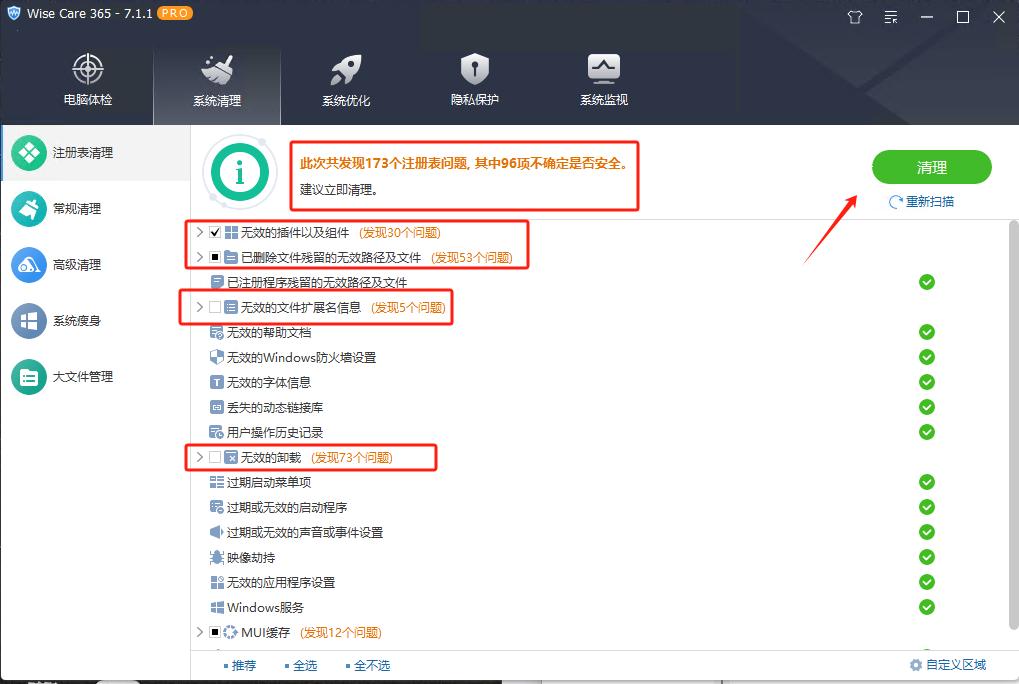Image resolution: width=1019 pixels, height=684 pixels.
Task: Open the 系统监视 monitor tab
Action: tap(604, 81)
